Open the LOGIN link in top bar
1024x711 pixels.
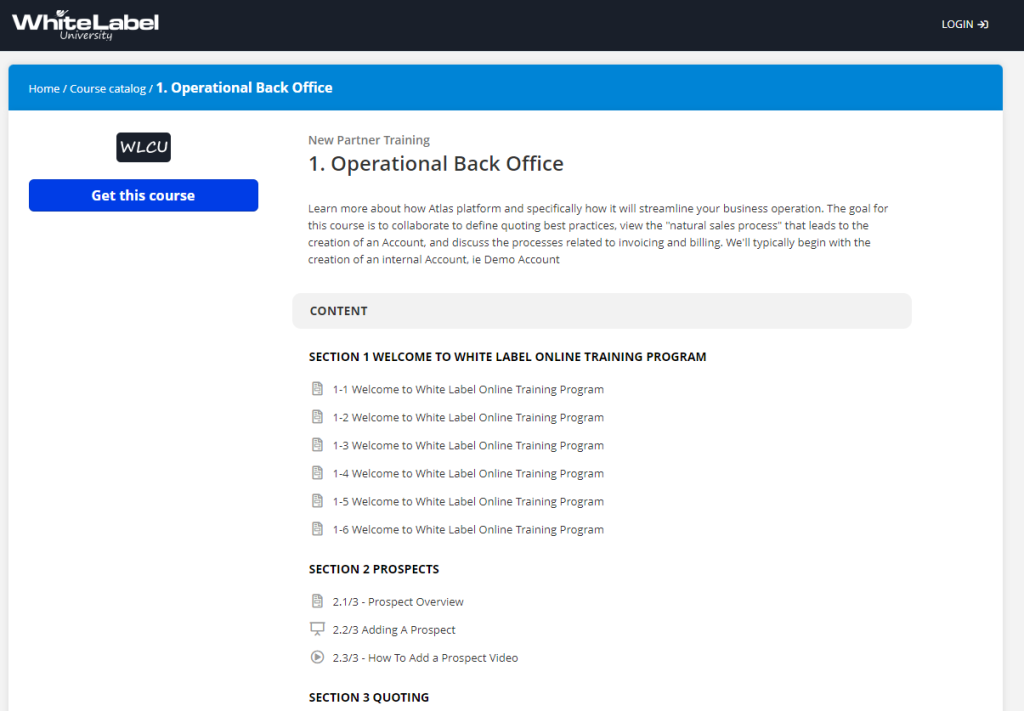point(957,24)
